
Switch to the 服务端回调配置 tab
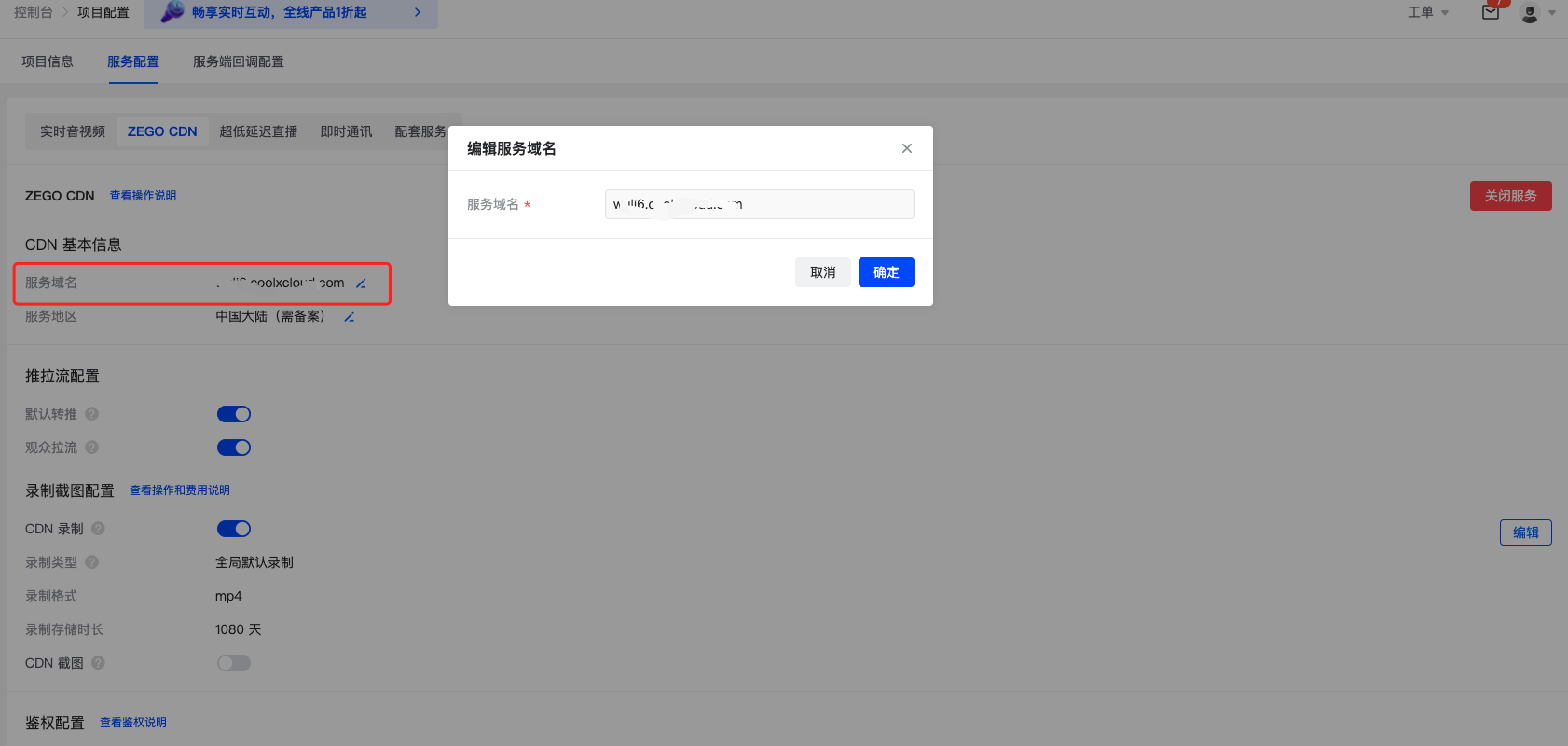238,62
